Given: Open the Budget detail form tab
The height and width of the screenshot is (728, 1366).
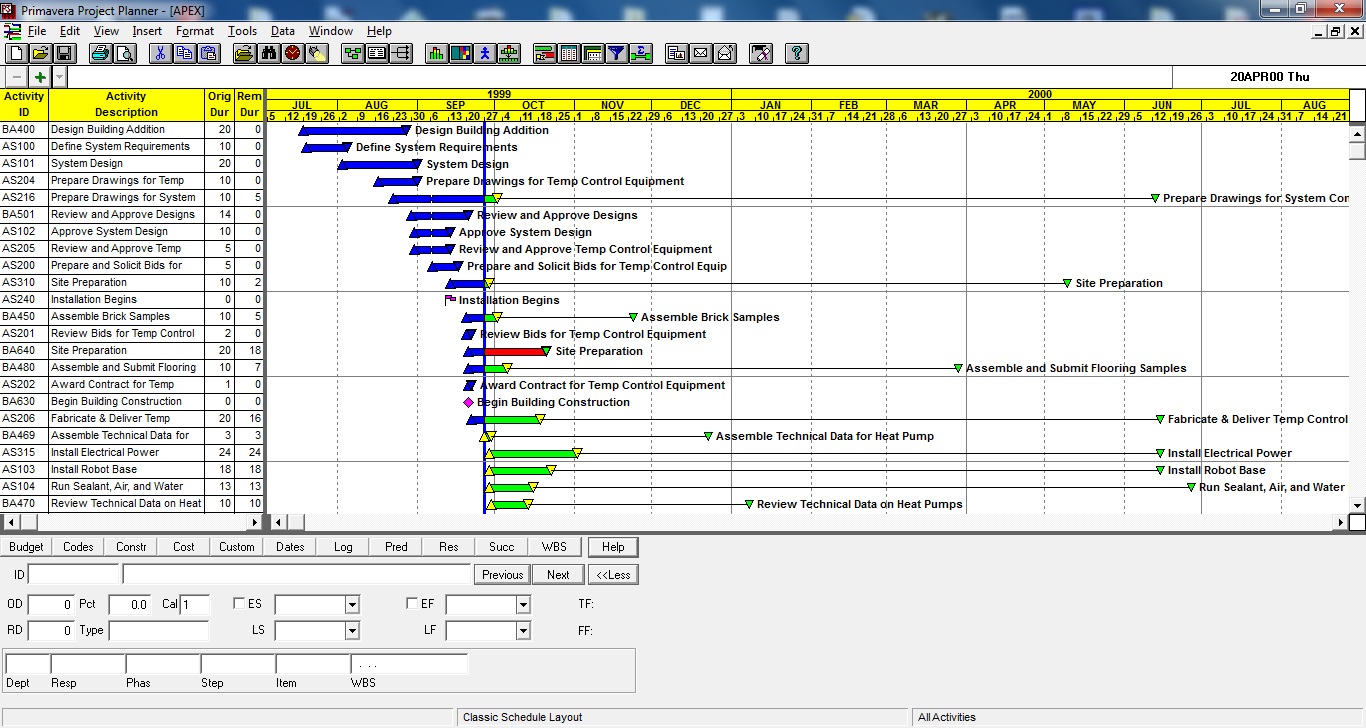Looking at the screenshot, I should tap(26, 547).
